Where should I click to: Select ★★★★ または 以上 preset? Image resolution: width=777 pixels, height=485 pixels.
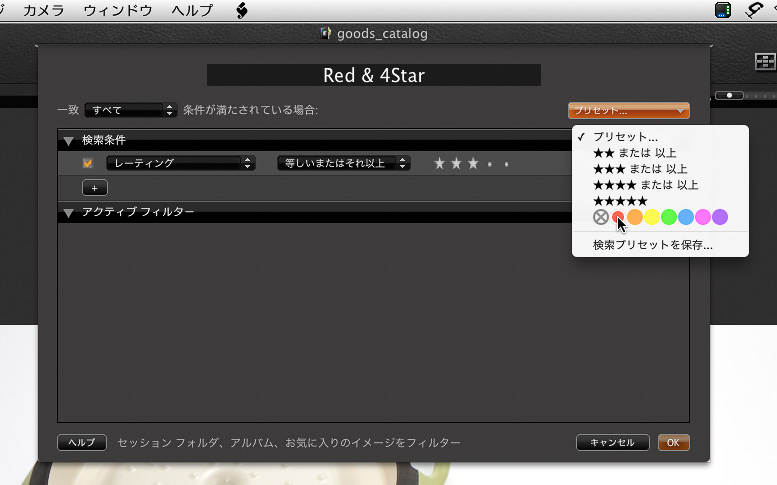(x=645, y=185)
